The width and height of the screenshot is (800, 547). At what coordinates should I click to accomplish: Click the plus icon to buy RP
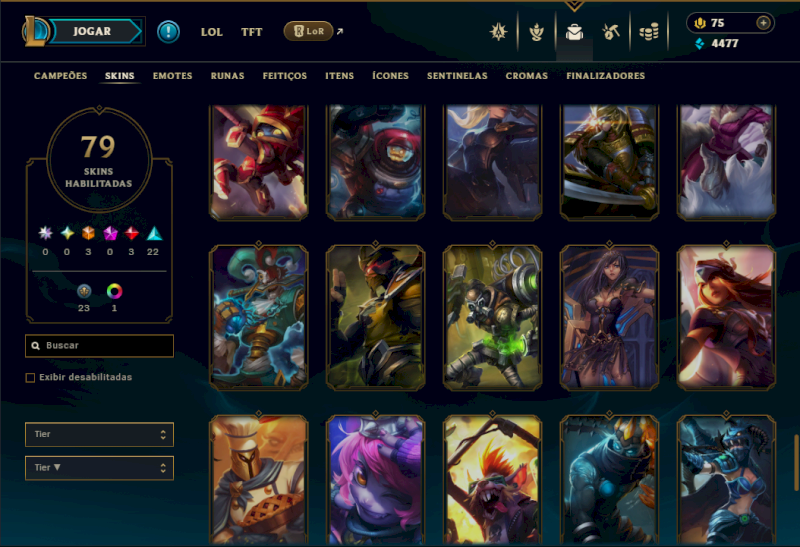pos(763,23)
